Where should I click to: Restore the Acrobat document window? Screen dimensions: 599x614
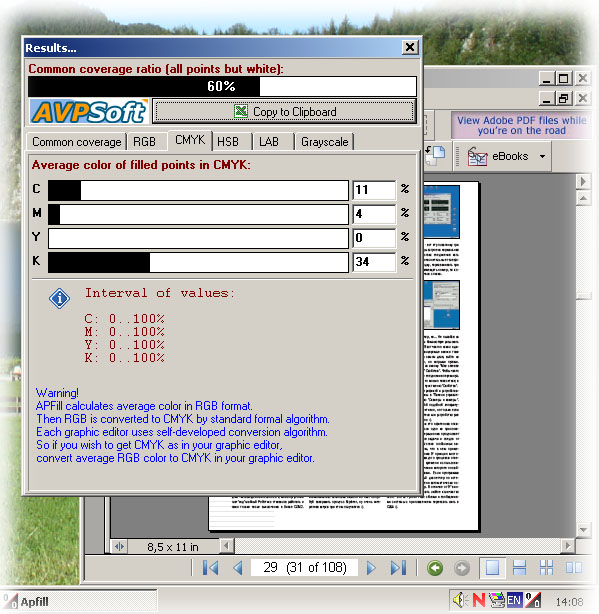point(564,98)
